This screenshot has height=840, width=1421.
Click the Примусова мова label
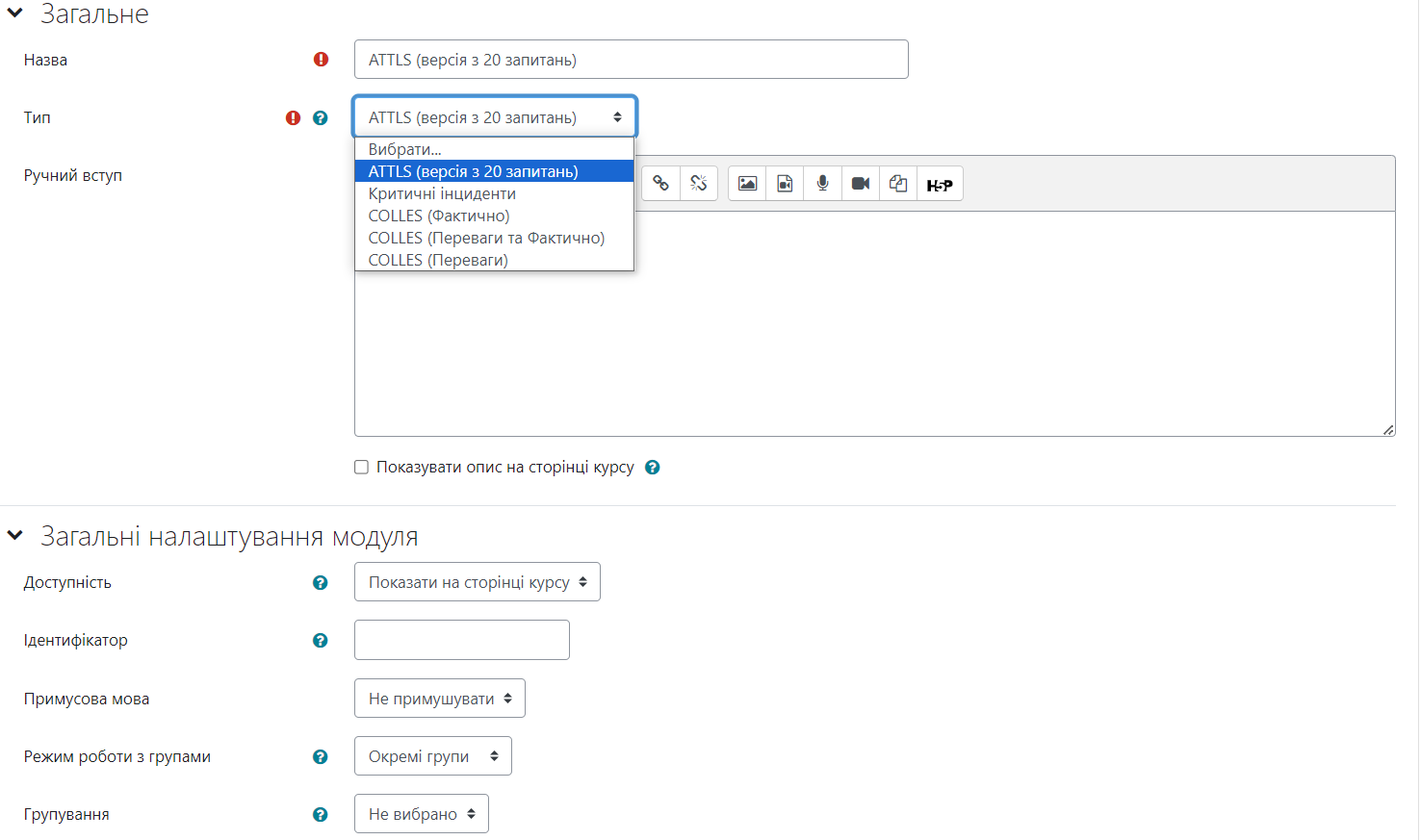(x=87, y=699)
